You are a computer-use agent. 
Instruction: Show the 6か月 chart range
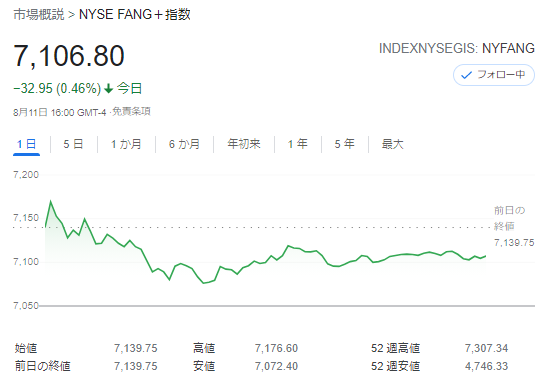184,144
